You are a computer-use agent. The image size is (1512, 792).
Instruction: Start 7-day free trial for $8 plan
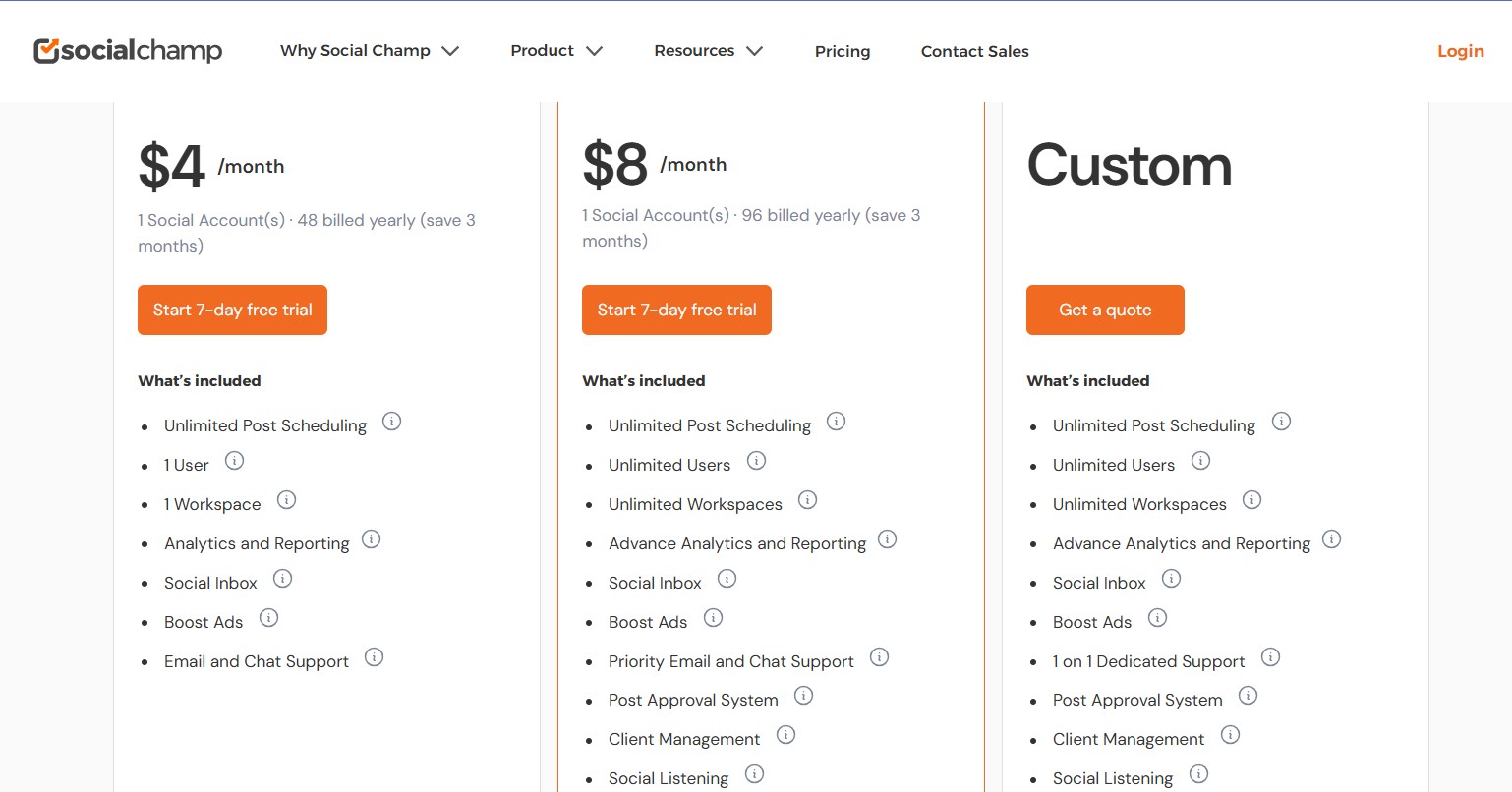tap(676, 310)
